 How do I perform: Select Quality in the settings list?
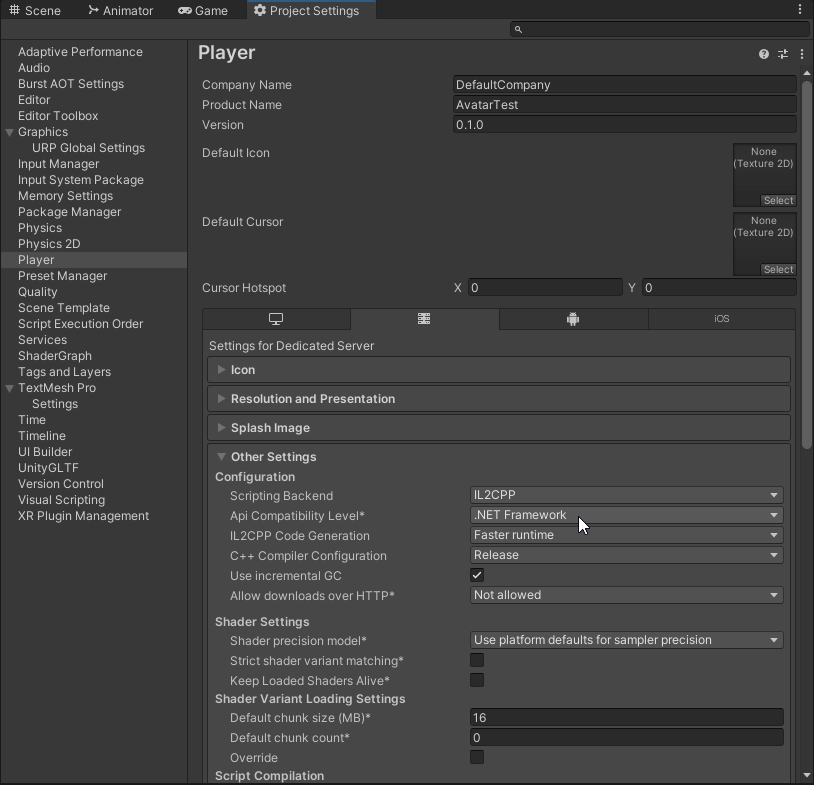pyautogui.click(x=38, y=292)
